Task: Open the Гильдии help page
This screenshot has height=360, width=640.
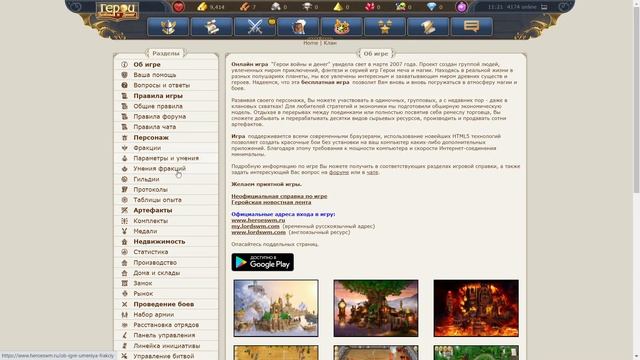Action: (x=146, y=179)
